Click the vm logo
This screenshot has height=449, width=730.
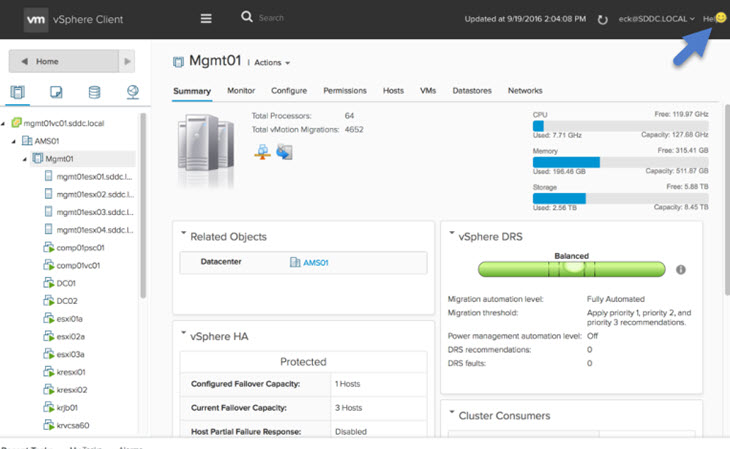[x=36, y=20]
